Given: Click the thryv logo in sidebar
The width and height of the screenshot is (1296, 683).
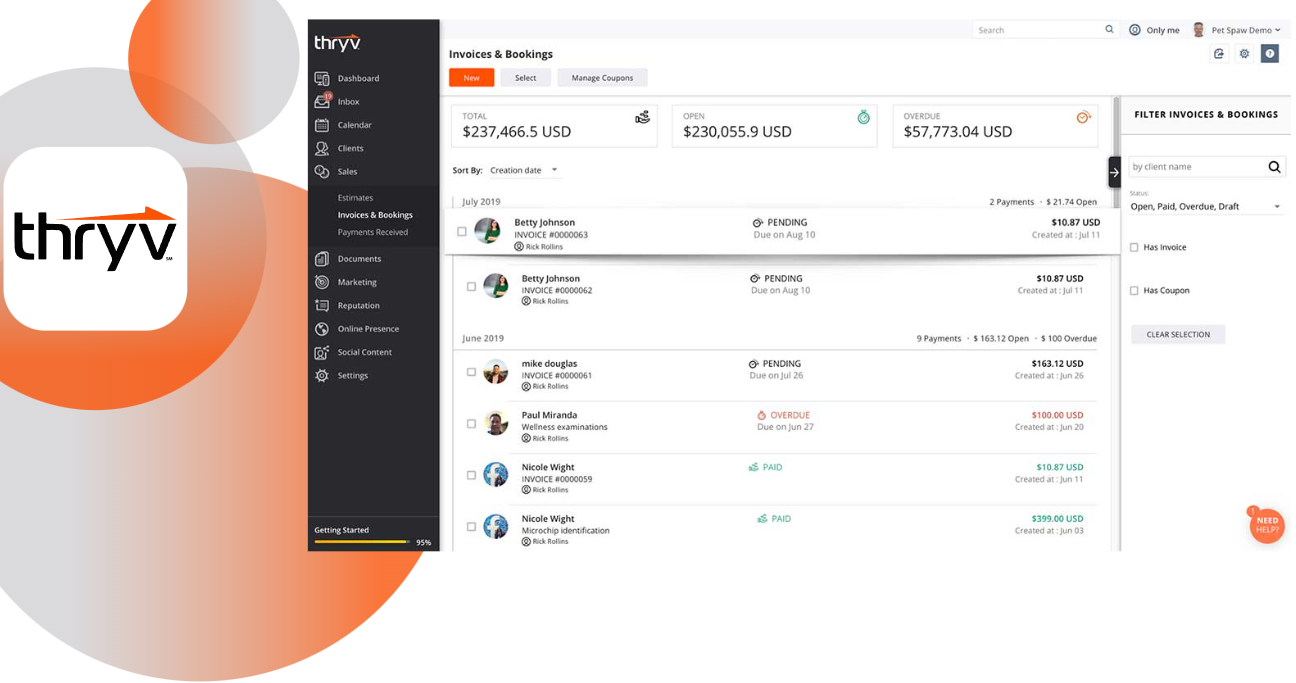Looking at the screenshot, I should 337,42.
